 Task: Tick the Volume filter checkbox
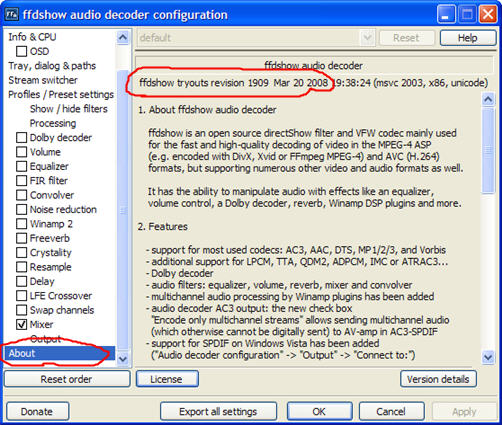22,152
